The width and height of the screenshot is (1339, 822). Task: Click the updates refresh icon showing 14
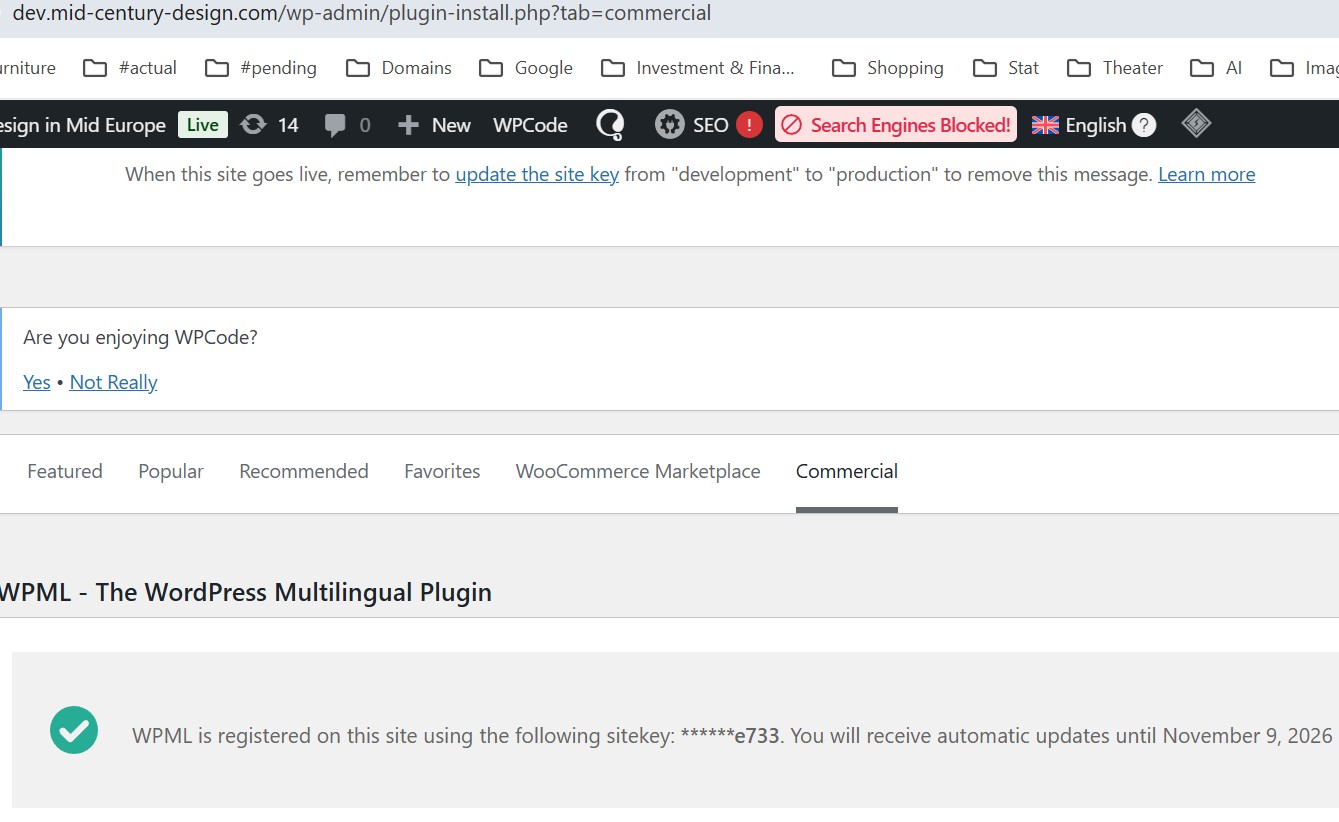254,125
